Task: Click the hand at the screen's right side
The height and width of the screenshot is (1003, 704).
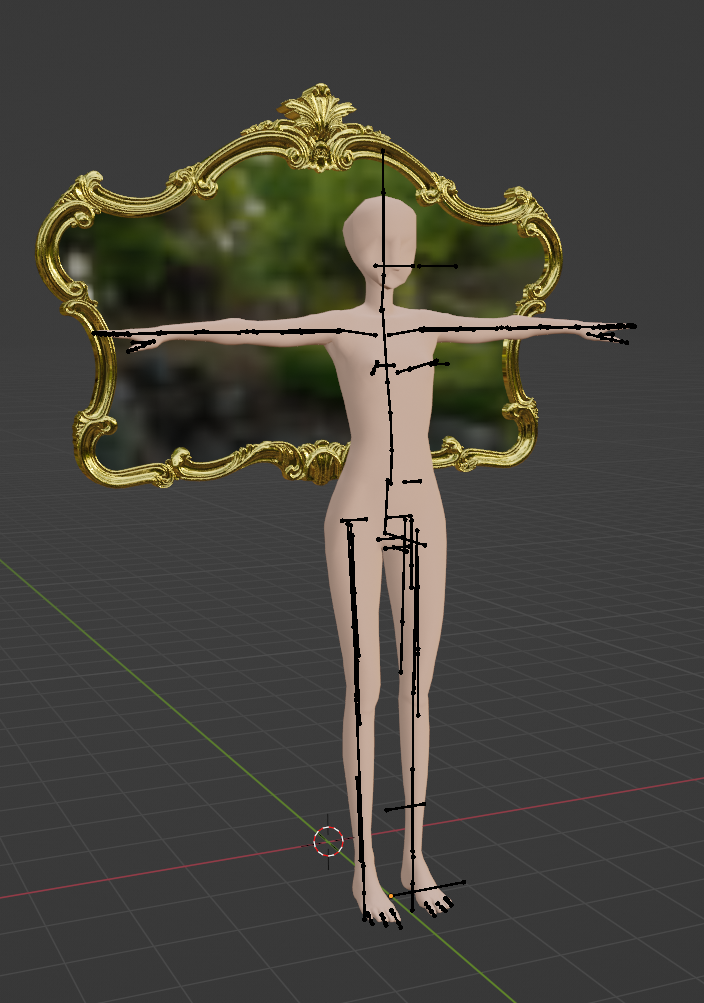Action: (612, 333)
